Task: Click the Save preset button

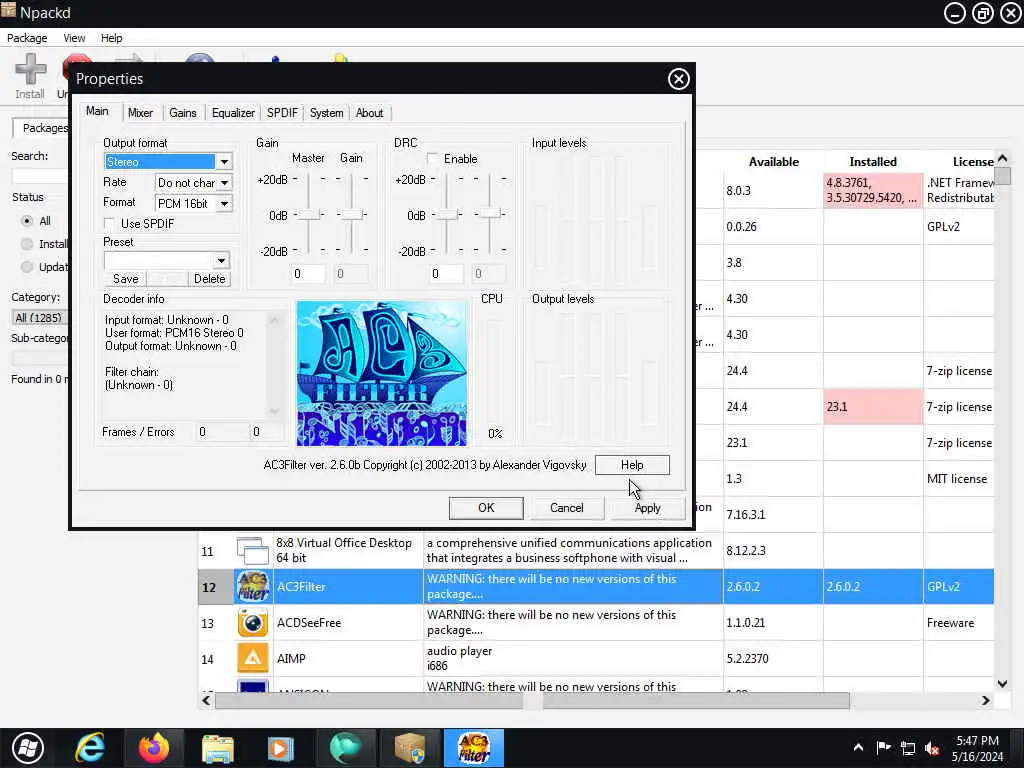Action: (x=125, y=279)
